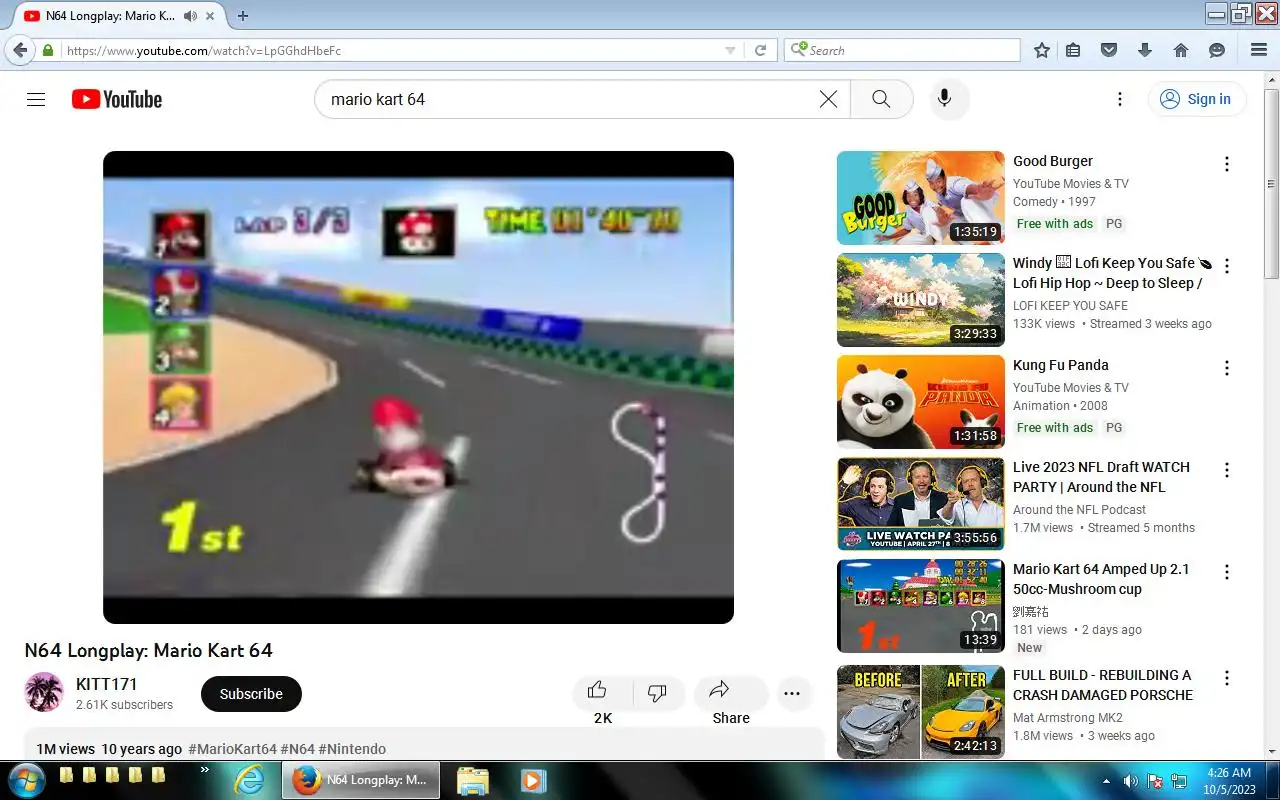
Task: Click Sign in button
Action: tap(1197, 99)
